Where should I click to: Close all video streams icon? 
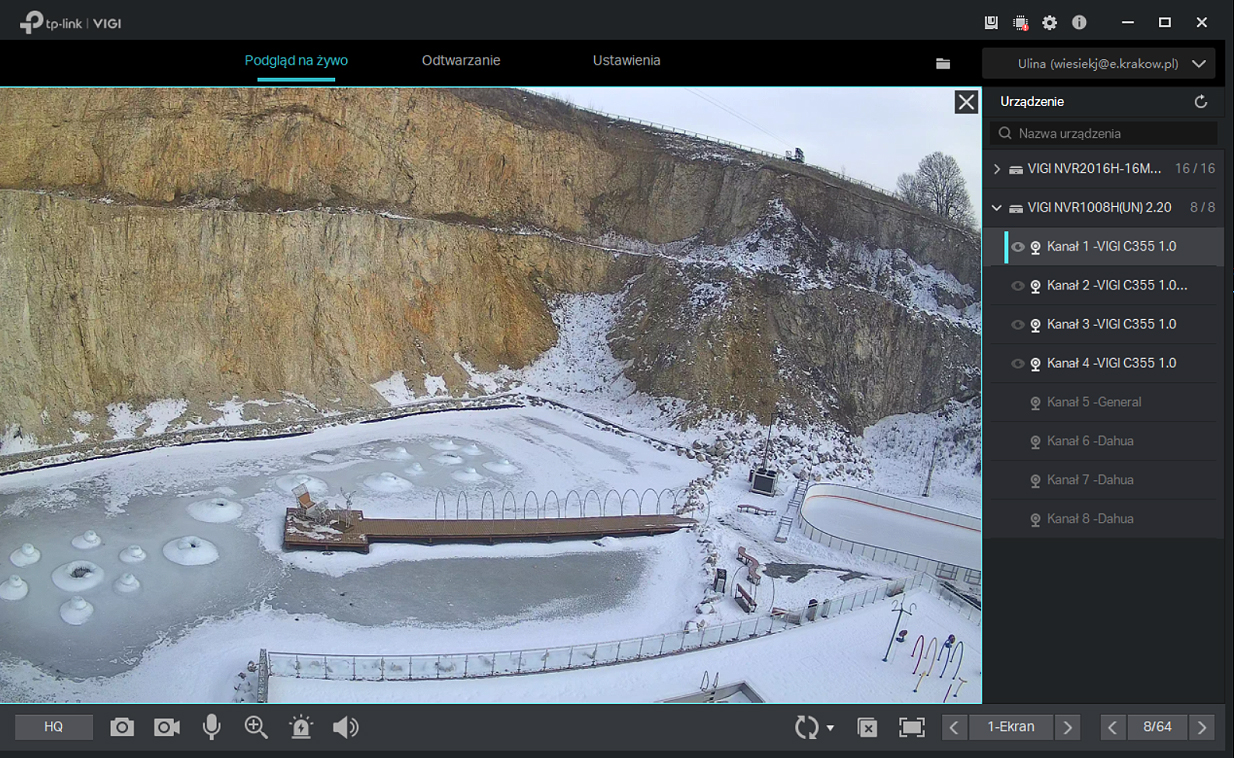point(868,727)
